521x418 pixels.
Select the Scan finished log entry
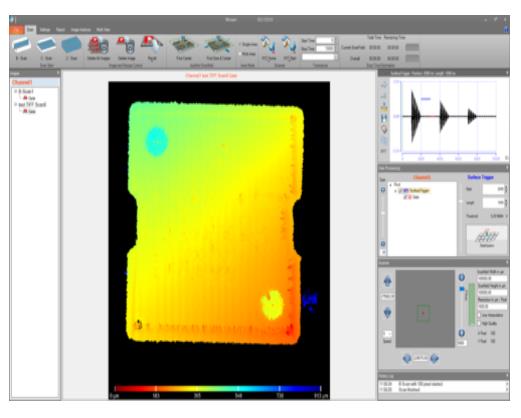(x=442, y=390)
